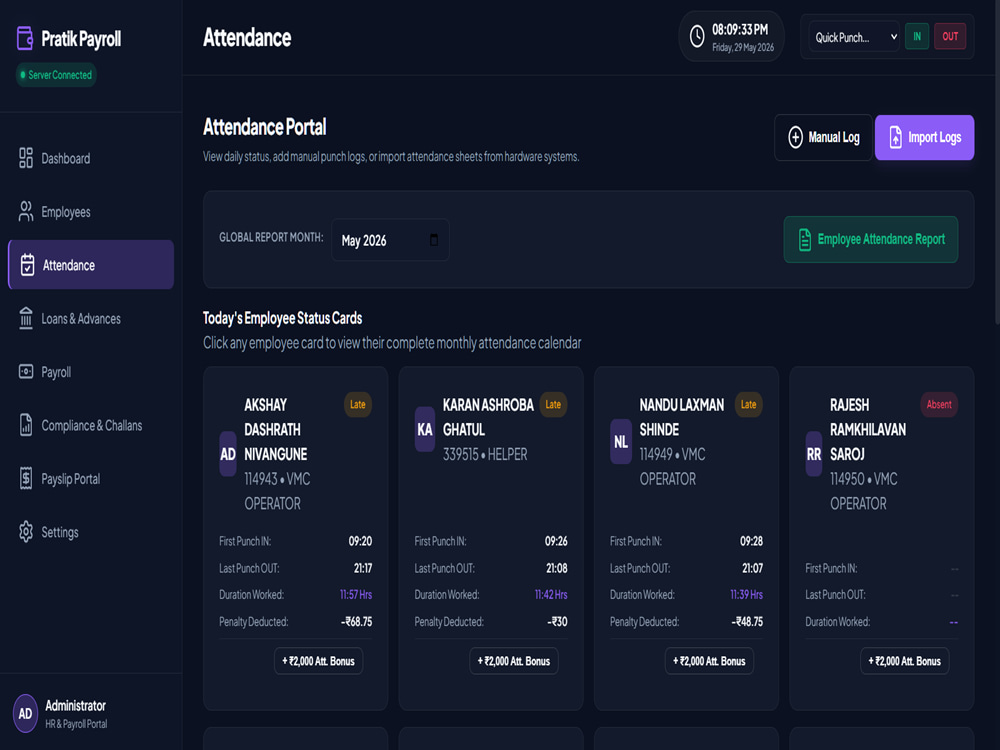
Task: Open the Settings menu item
Action: [x=91, y=532]
